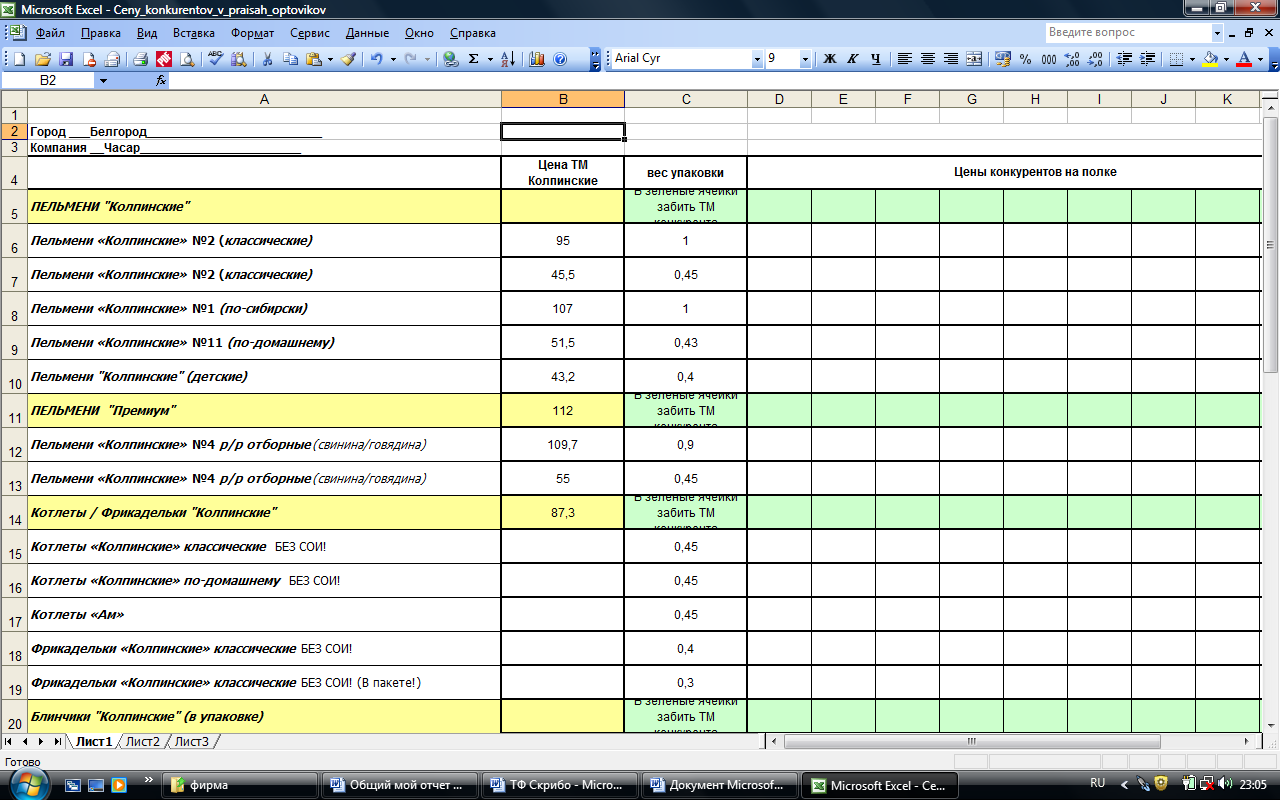Screen dimensions: 1280x800
Task: Click the RU language indicator
Action: (x=1097, y=783)
